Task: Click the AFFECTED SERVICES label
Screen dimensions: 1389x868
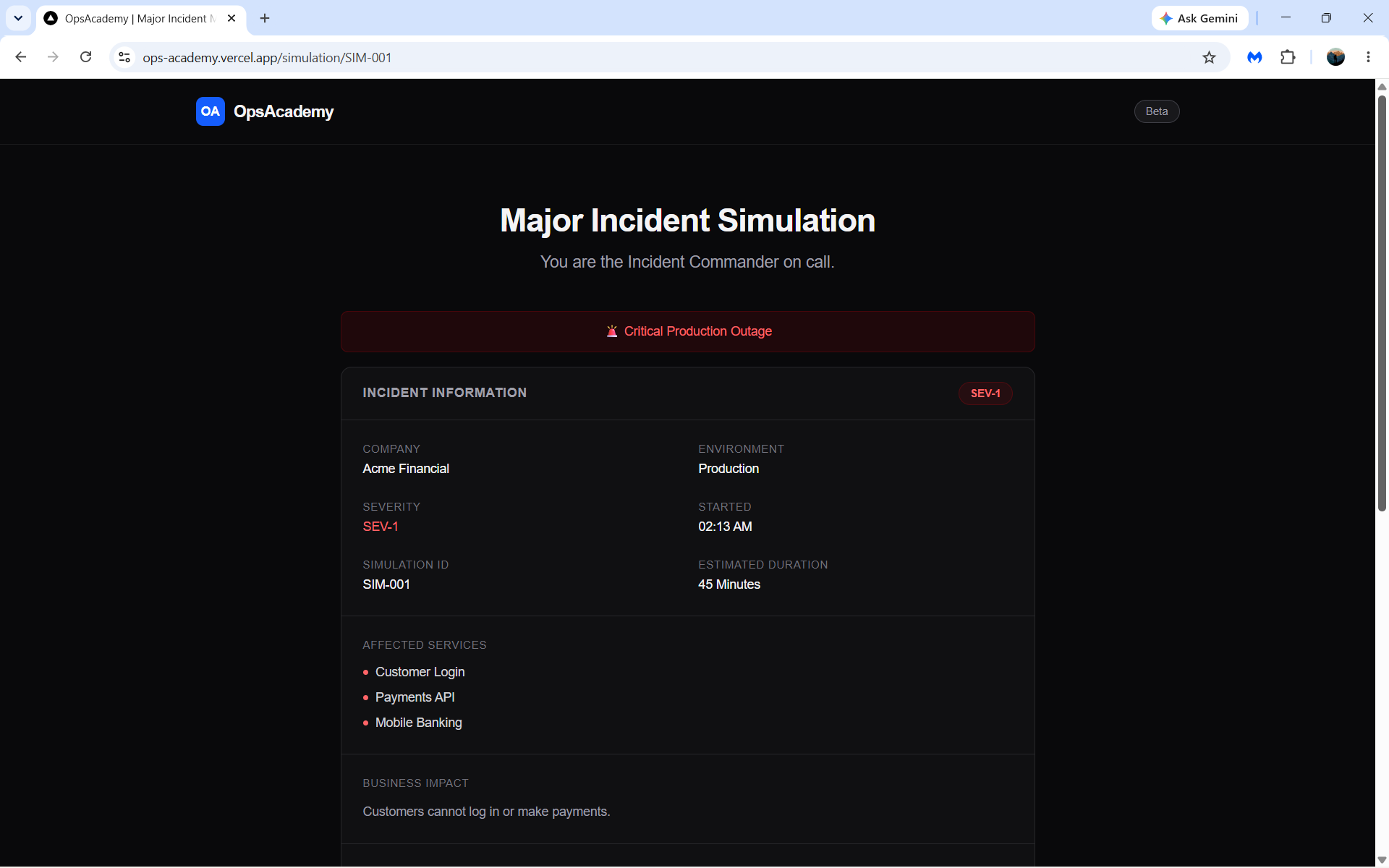Action: (x=425, y=645)
